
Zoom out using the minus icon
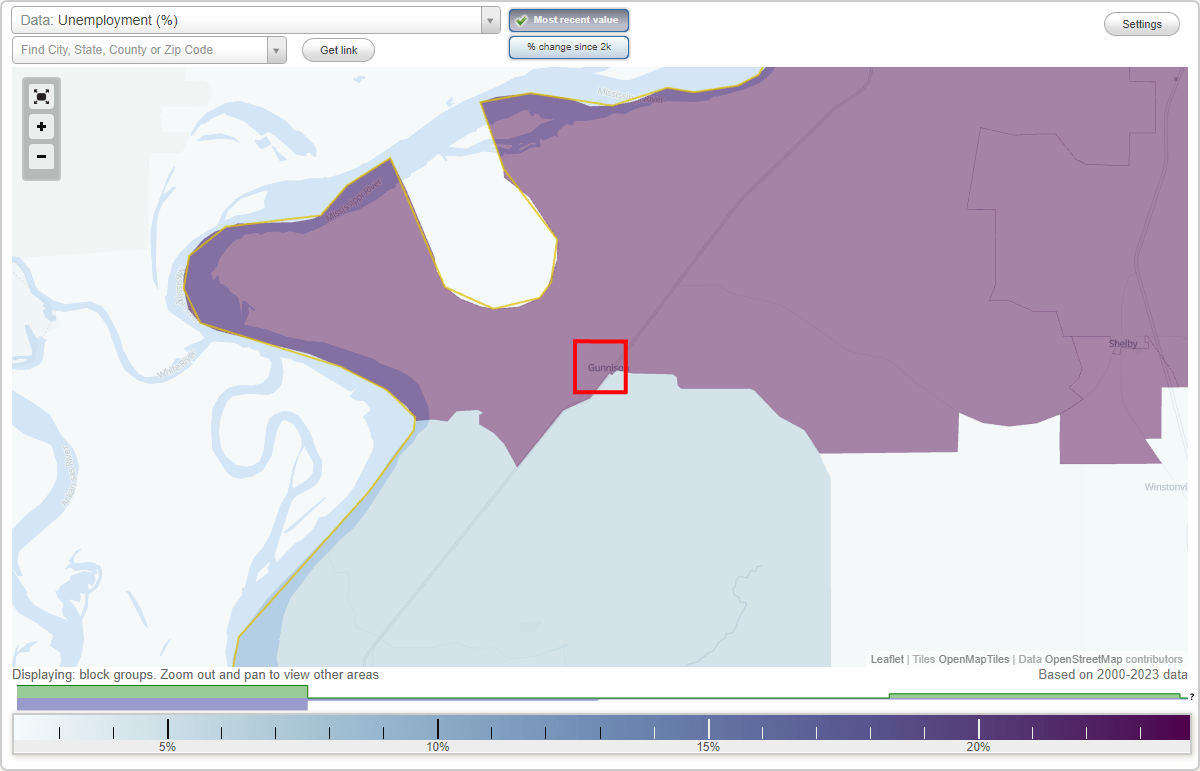pyautogui.click(x=41, y=157)
